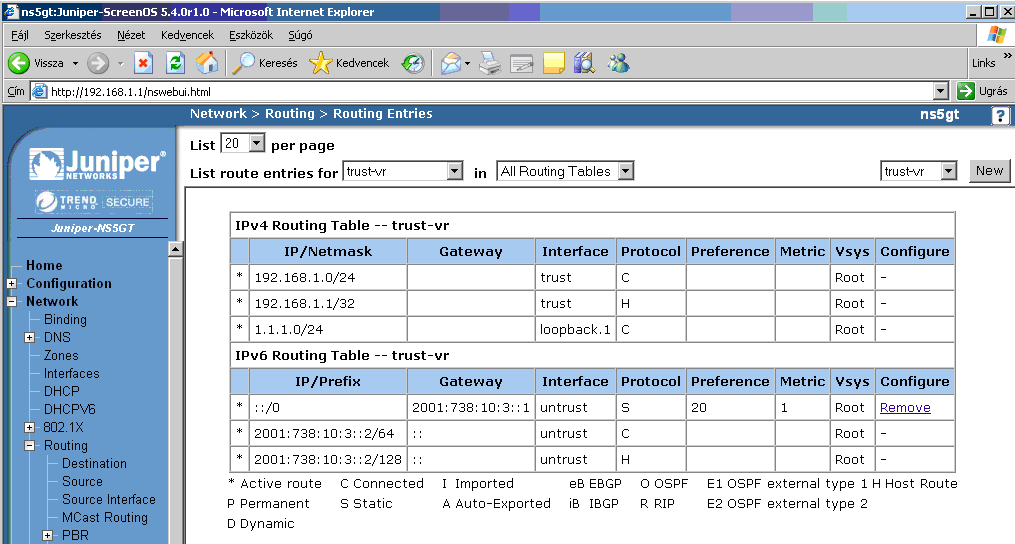Screen dimensions: 1015x544
Task: Expand the Configuration tree node
Action: (11, 284)
